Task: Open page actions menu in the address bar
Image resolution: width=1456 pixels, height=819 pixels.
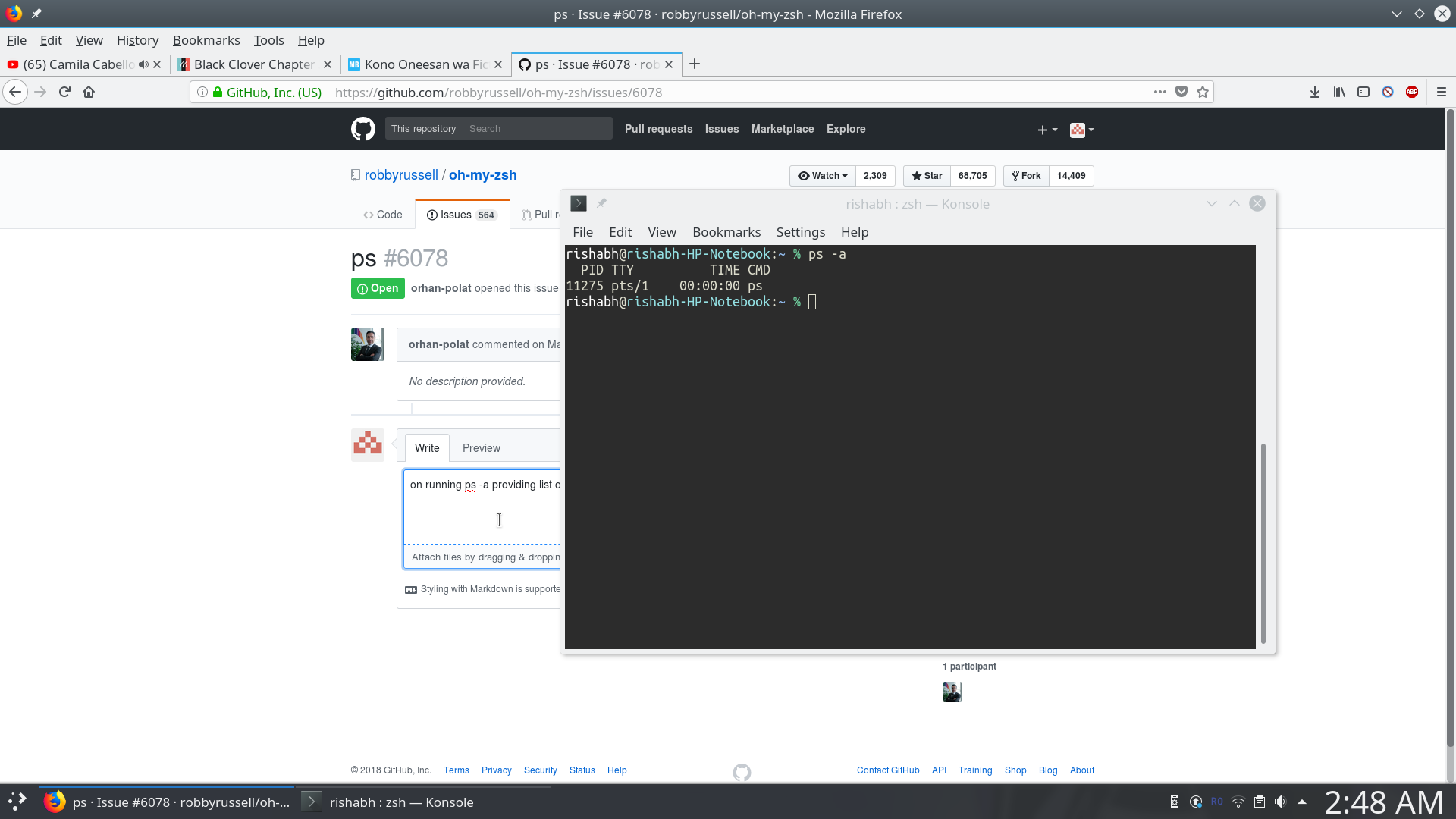Action: click(x=1160, y=92)
